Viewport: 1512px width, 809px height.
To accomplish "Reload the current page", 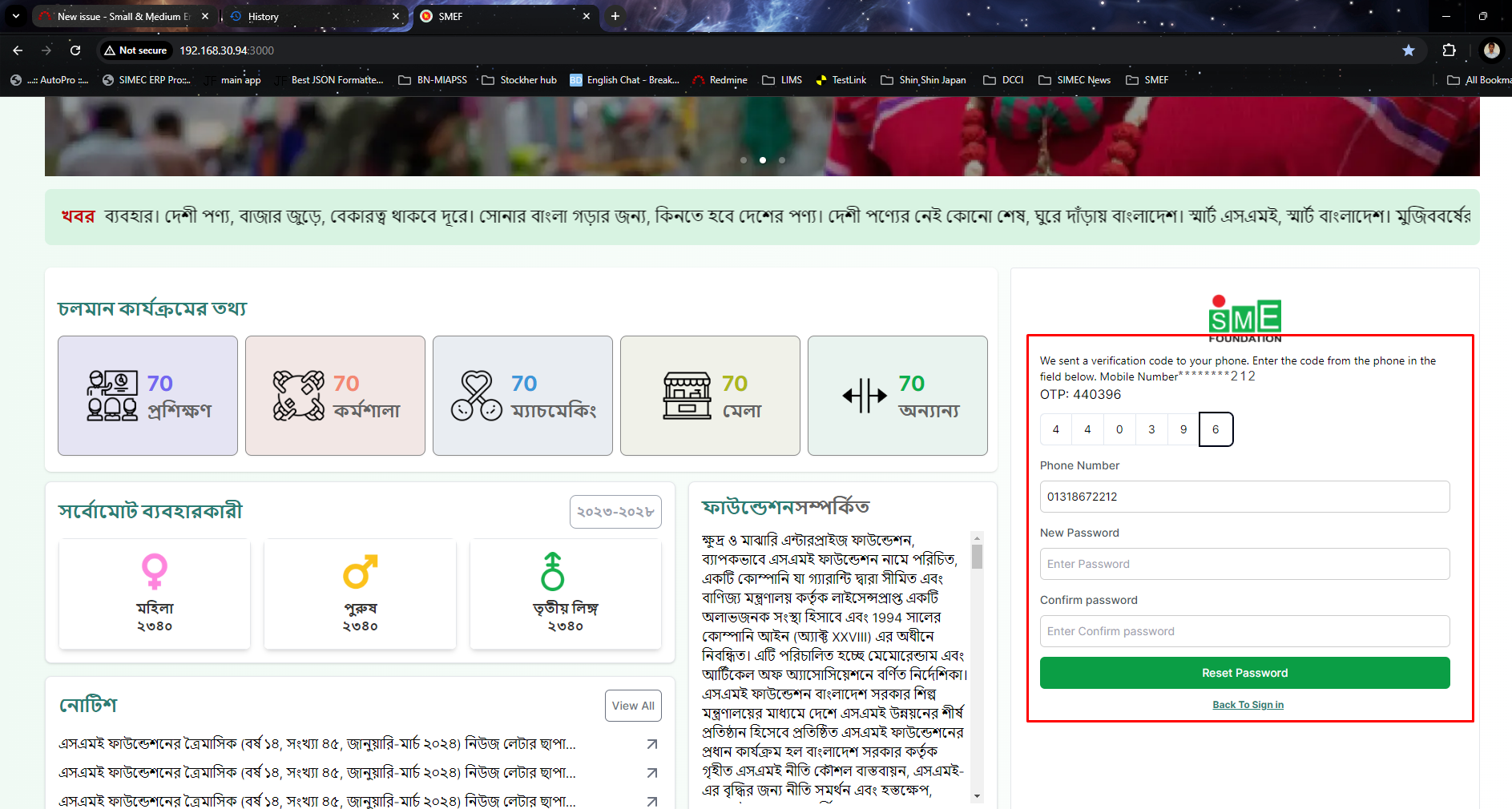I will (75, 50).
